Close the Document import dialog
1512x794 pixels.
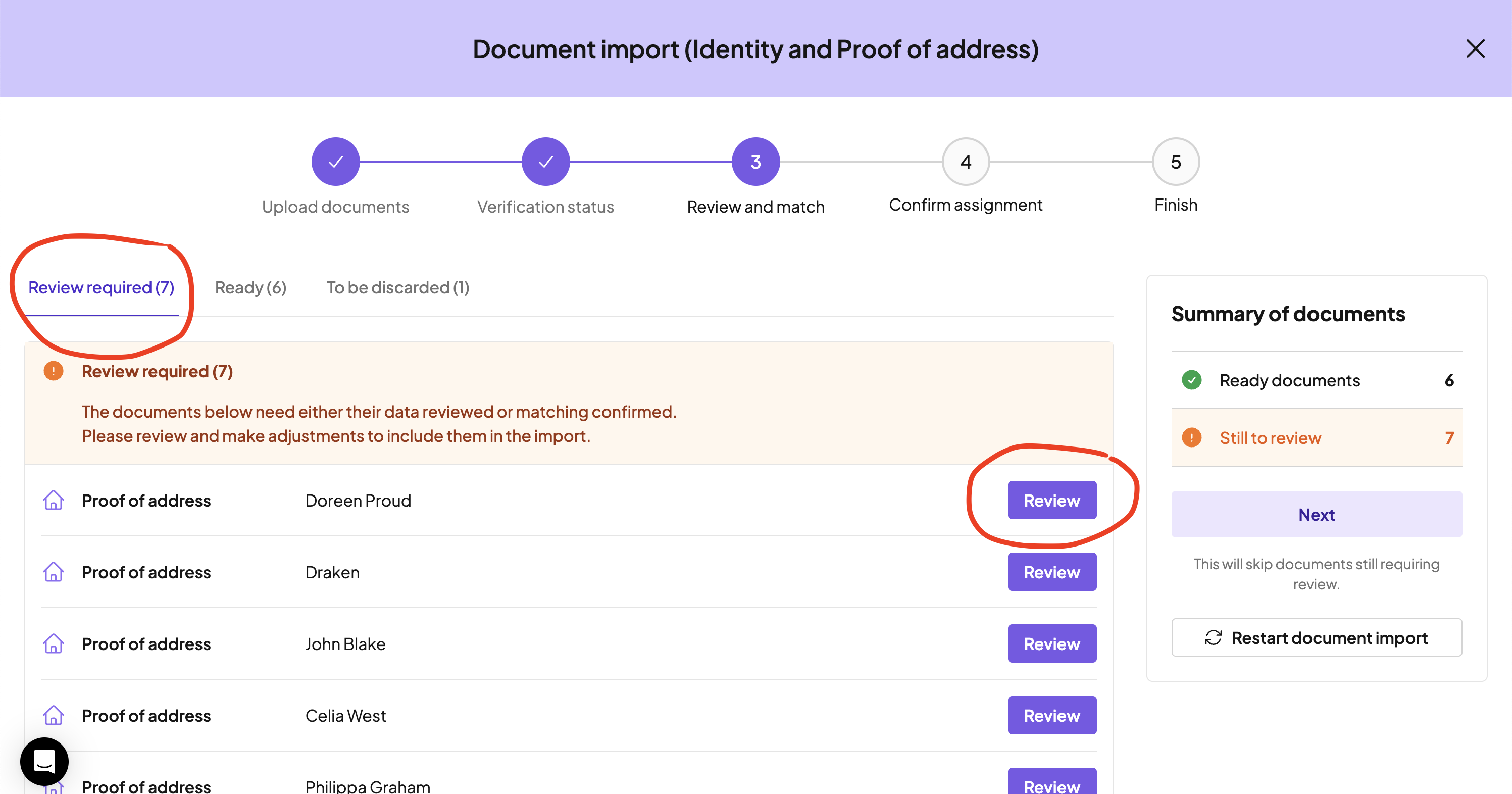[x=1475, y=48]
